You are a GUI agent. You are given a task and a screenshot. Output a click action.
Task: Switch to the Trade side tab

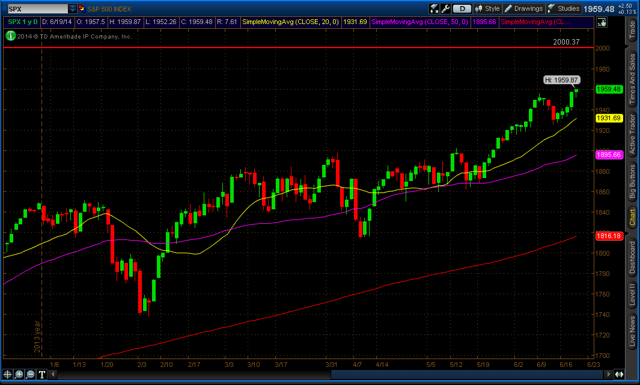pyautogui.click(x=632, y=29)
